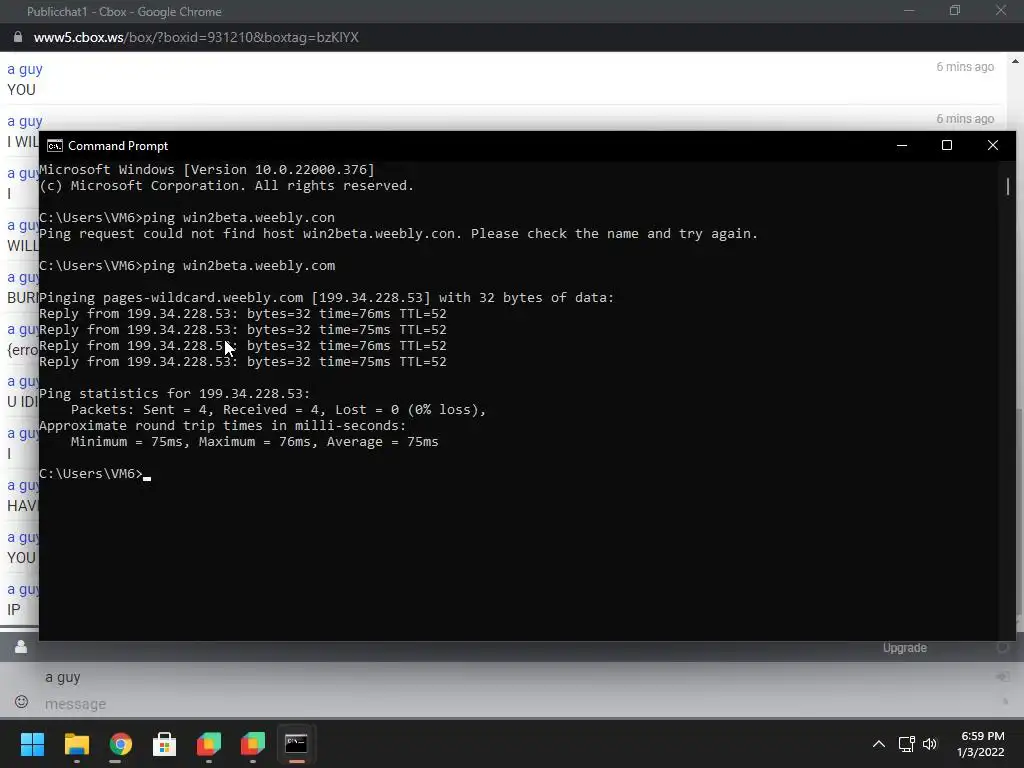
Task: Click the Cbox user profile icon
Action: click(21, 647)
